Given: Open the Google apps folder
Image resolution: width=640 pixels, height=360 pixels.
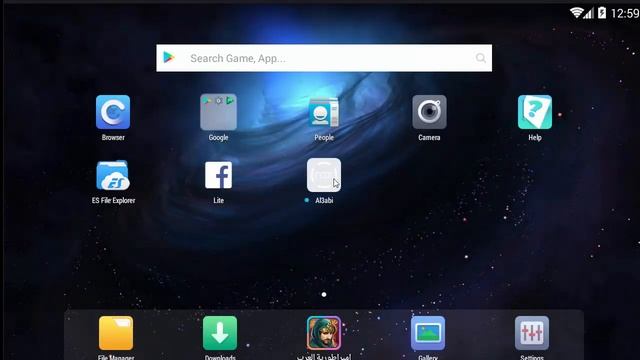Looking at the screenshot, I should (218, 112).
